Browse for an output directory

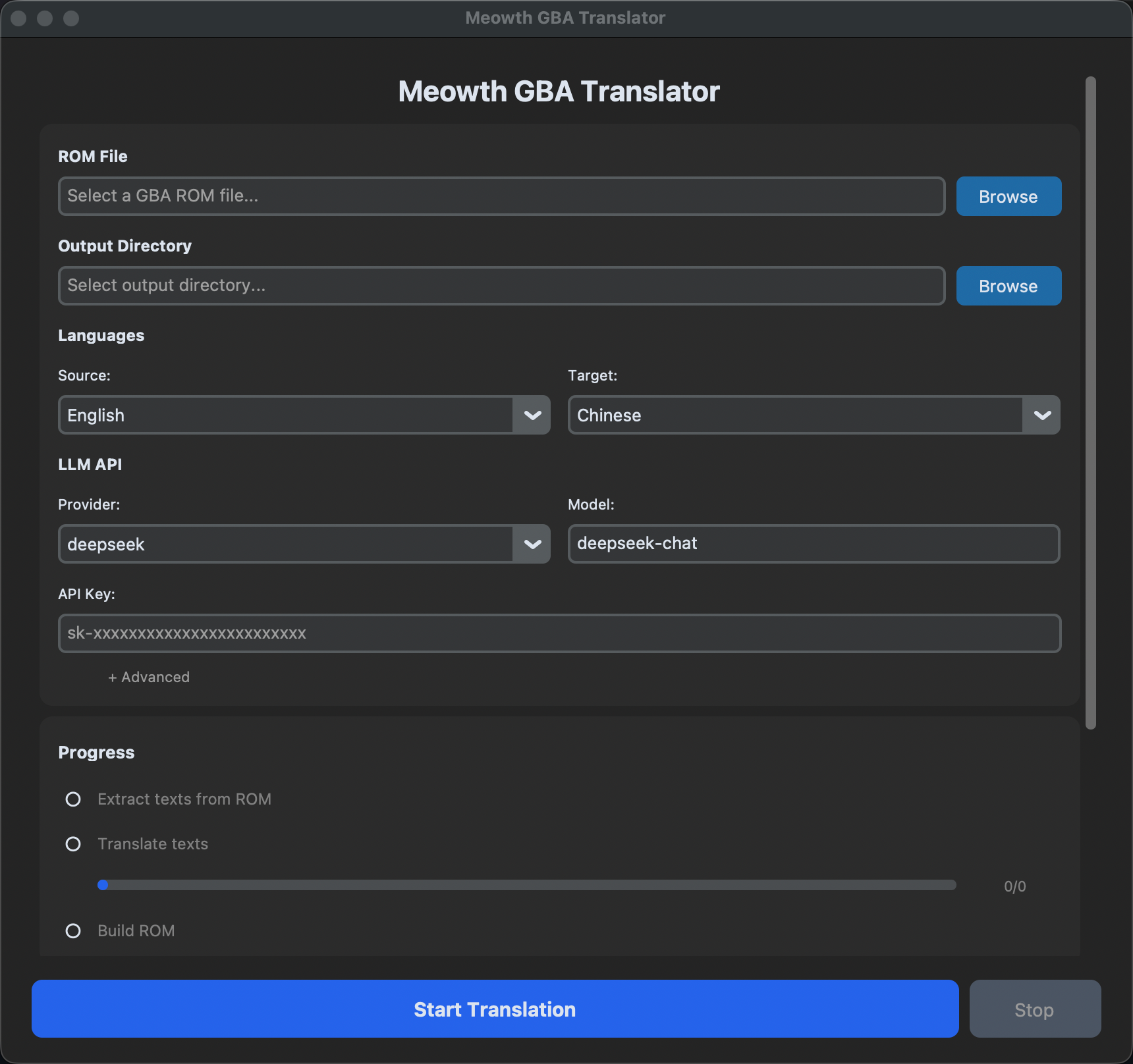(x=1009, y=286)
